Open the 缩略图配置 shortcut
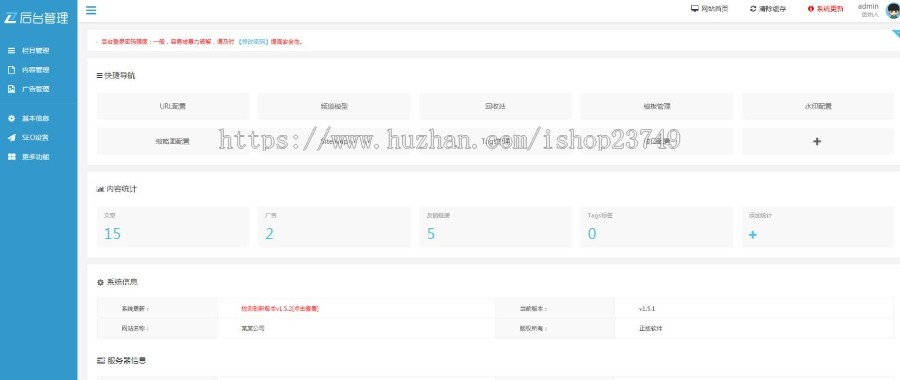Screen dimensions: 900x380 [173, 141]
